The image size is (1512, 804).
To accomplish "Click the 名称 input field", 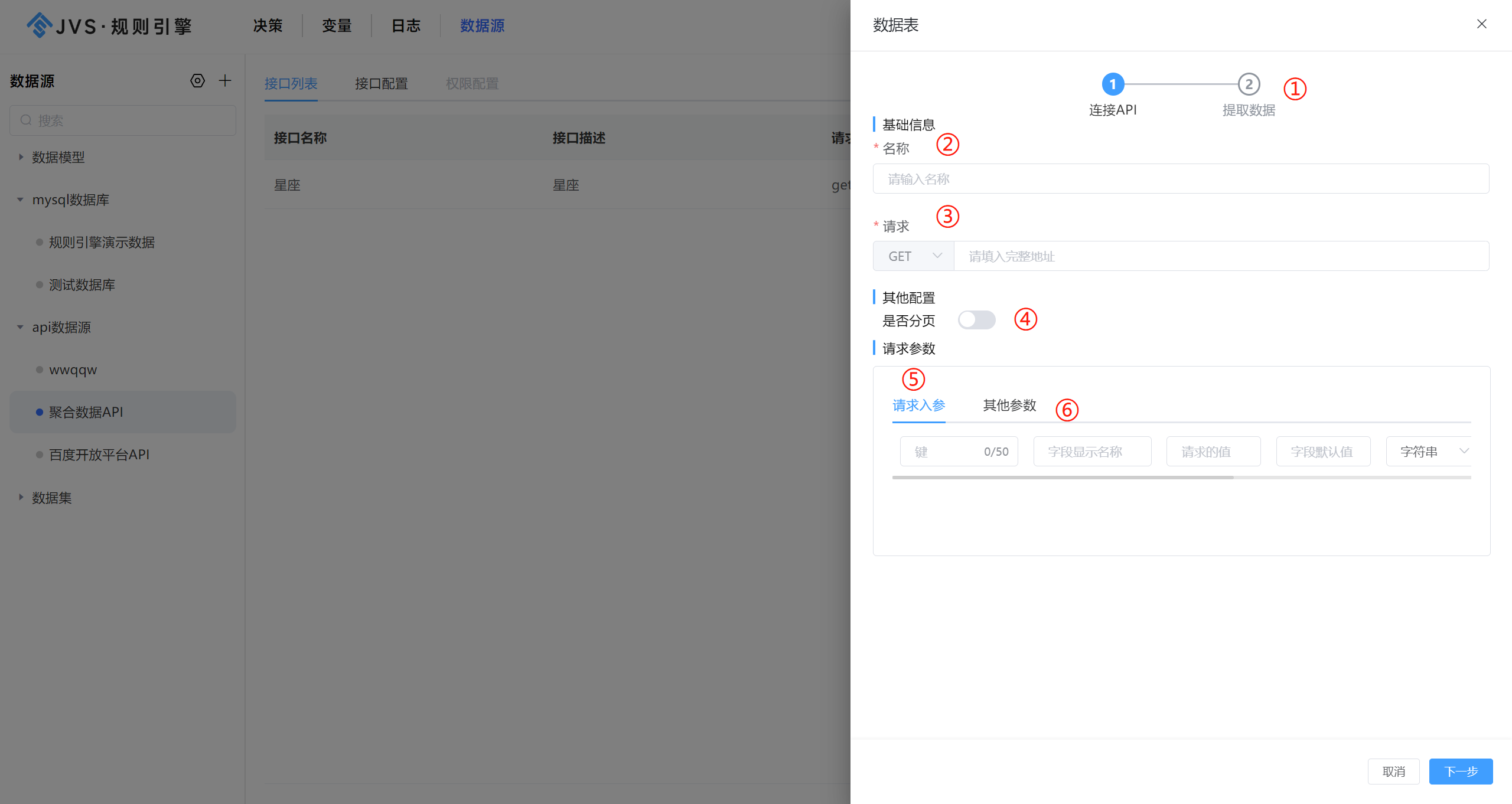I will 1181,178.
